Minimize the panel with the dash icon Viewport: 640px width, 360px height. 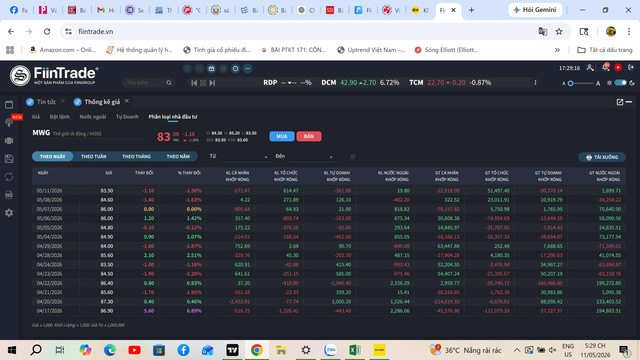point(629,102)
